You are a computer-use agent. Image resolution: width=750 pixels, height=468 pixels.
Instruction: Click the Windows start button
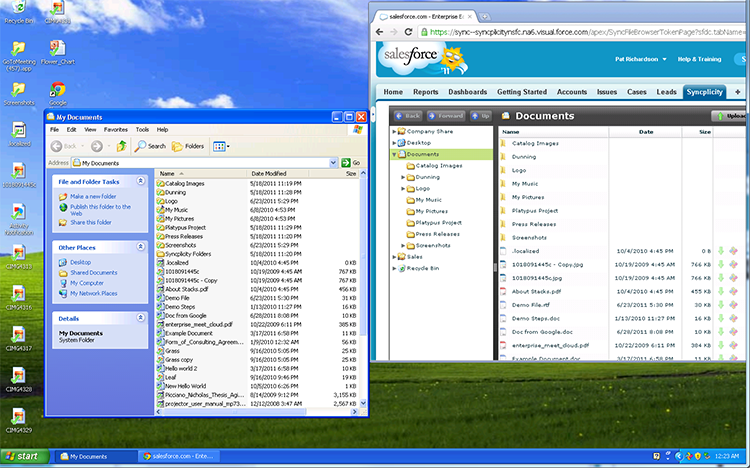pyautogui.click(x=24, y=456)
